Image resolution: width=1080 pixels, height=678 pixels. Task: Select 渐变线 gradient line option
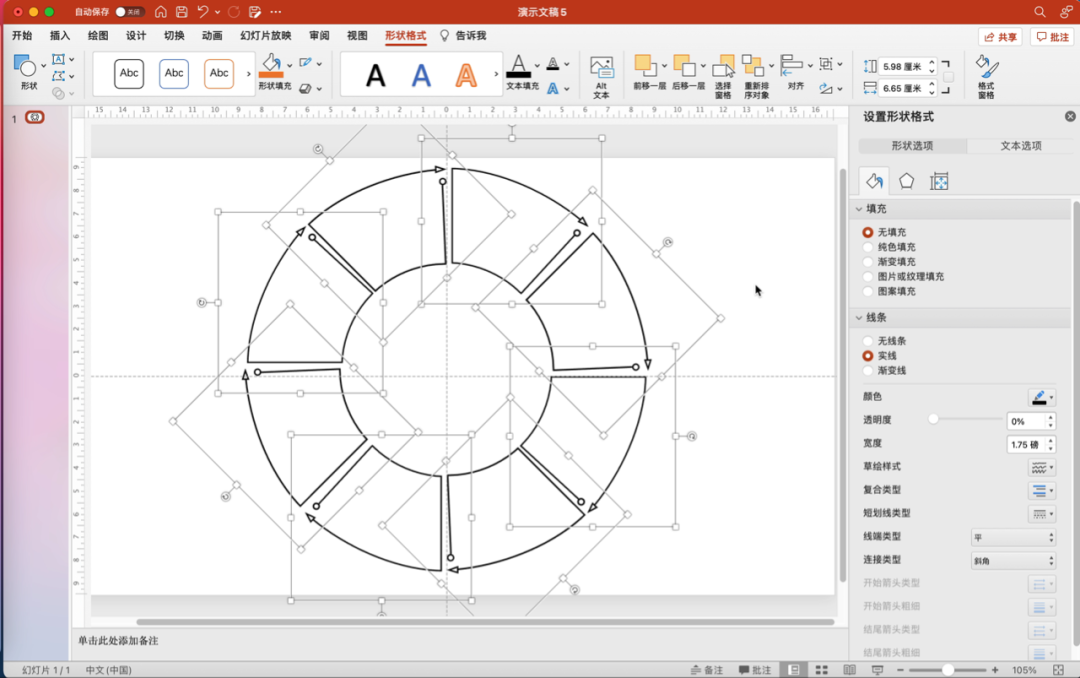[868, 371]
